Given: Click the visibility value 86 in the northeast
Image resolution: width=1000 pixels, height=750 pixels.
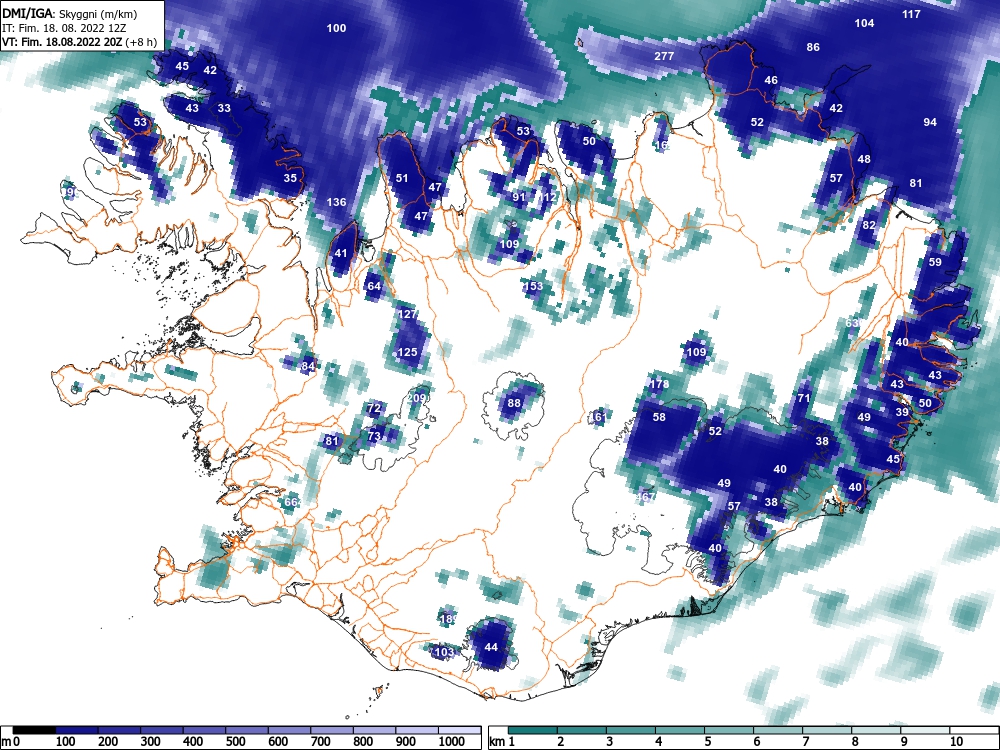Looking at the screenshot, I should pyautogui.click(x=812, y=47).
